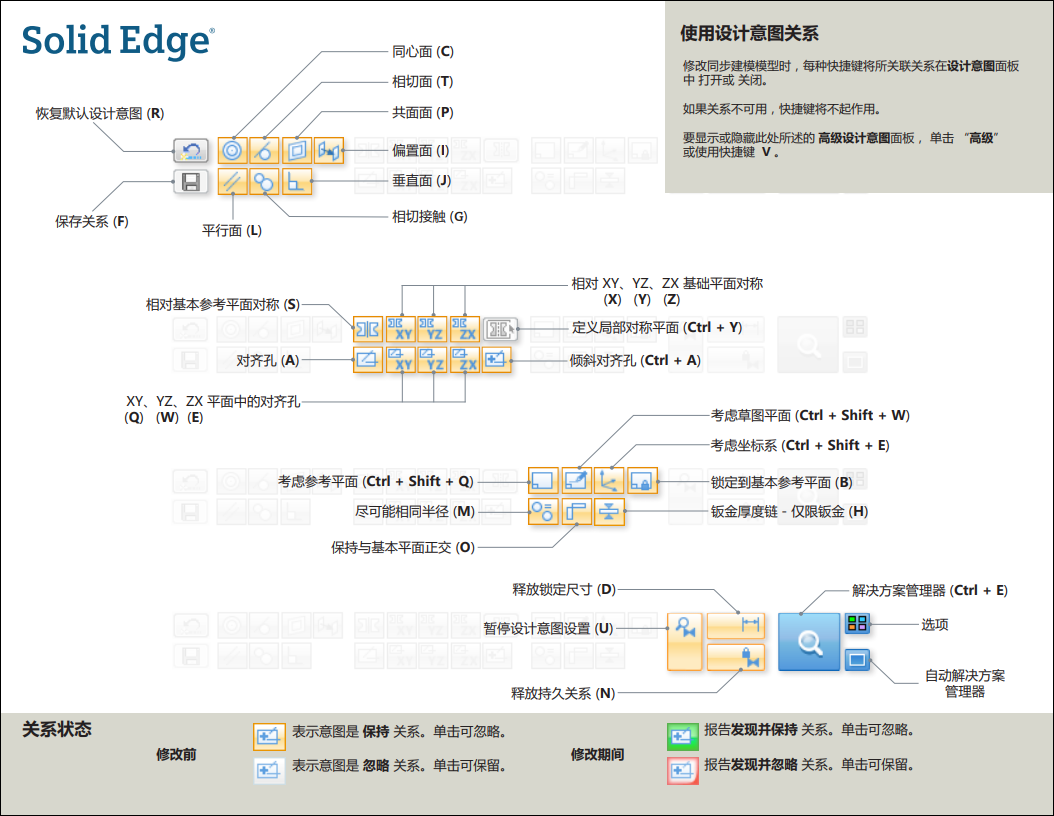
Task: Click the suspend design intent settings icon
Action: point(685,641)
